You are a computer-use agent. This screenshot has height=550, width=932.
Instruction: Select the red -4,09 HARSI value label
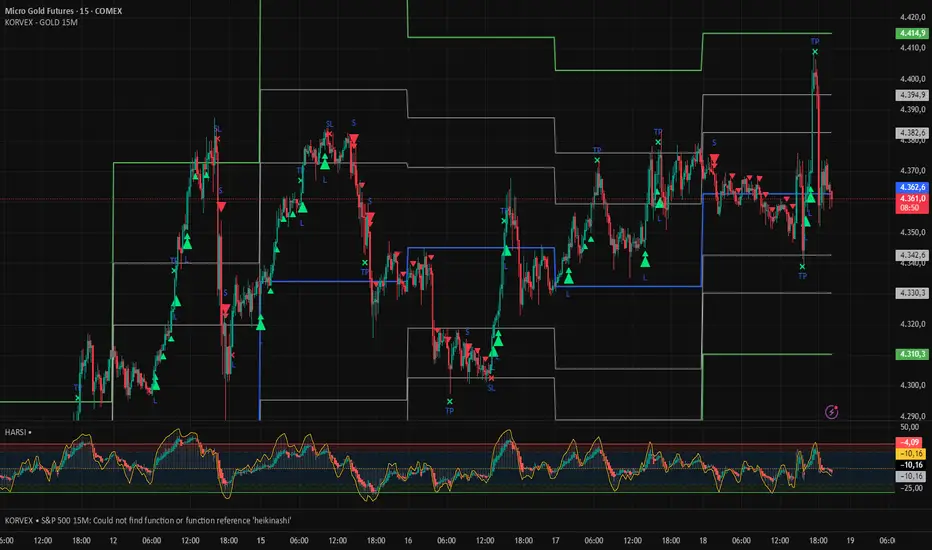tap(909, 442)
